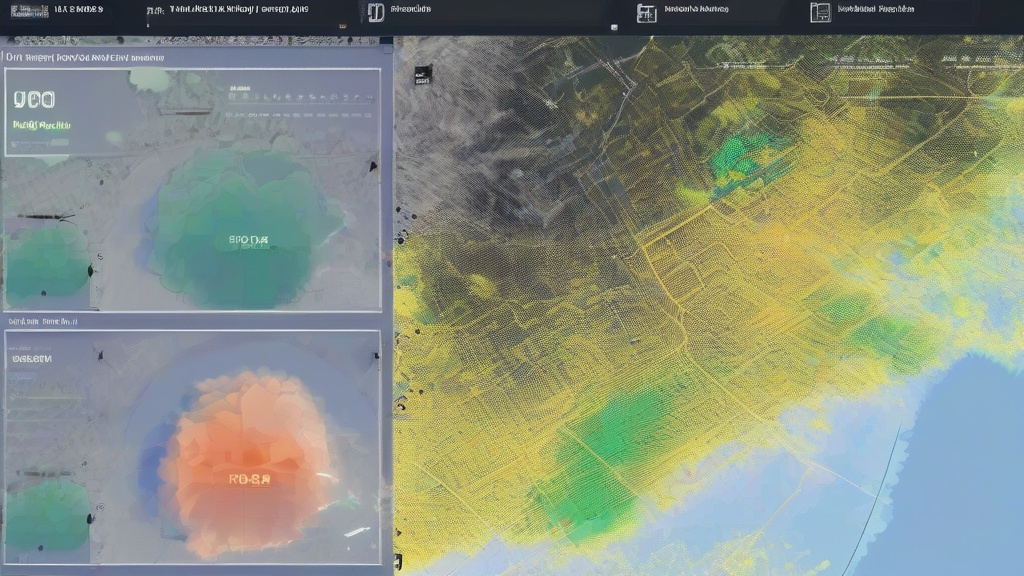Image resolution: width=1024 pixels, height=576 pixels.
Task: Expand the arrow on the upper radar panel's right edge
Action: pyautogui.click(x=374, y=166)
